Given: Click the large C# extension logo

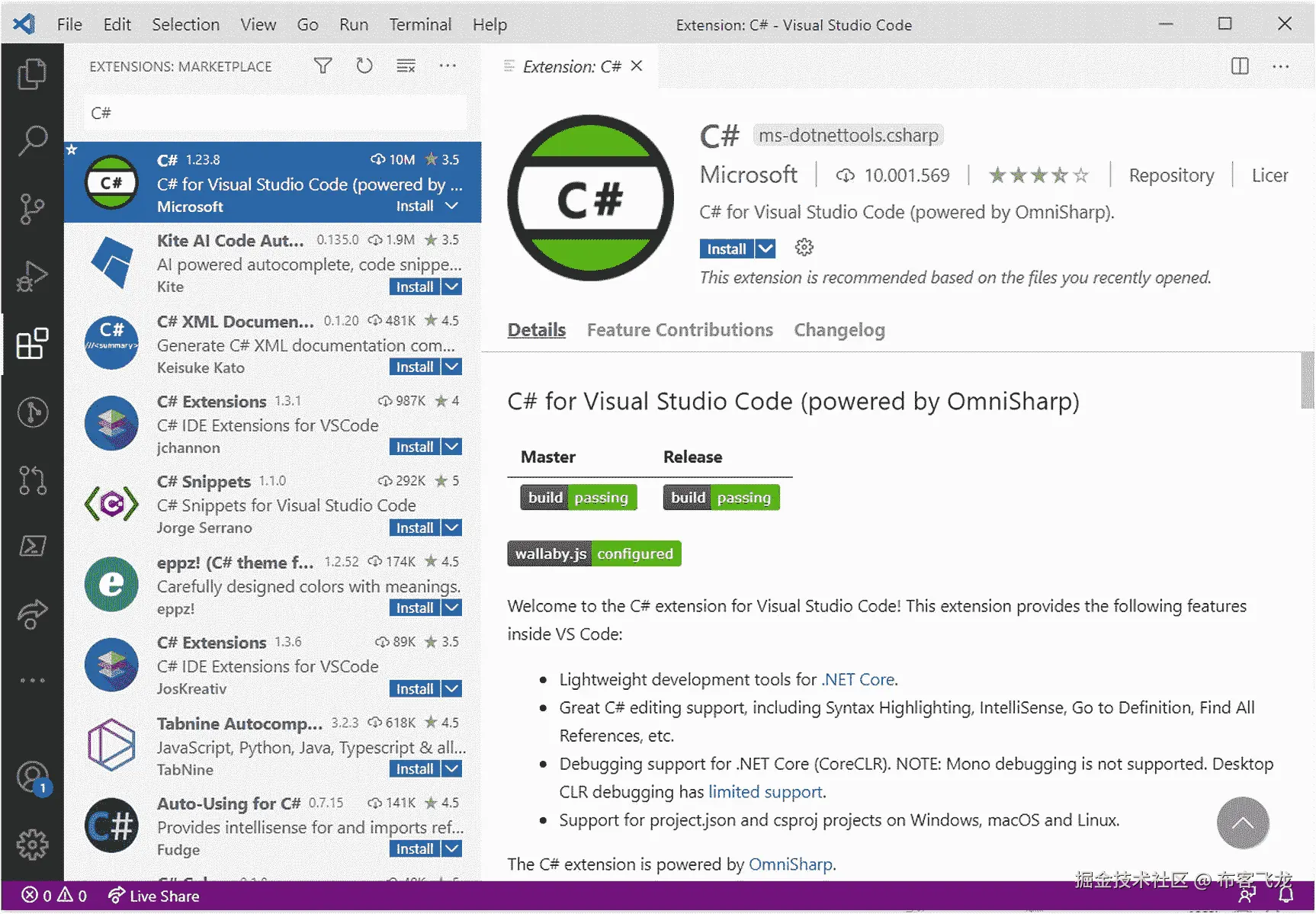Looking at the screenshot, I should 591,198.
